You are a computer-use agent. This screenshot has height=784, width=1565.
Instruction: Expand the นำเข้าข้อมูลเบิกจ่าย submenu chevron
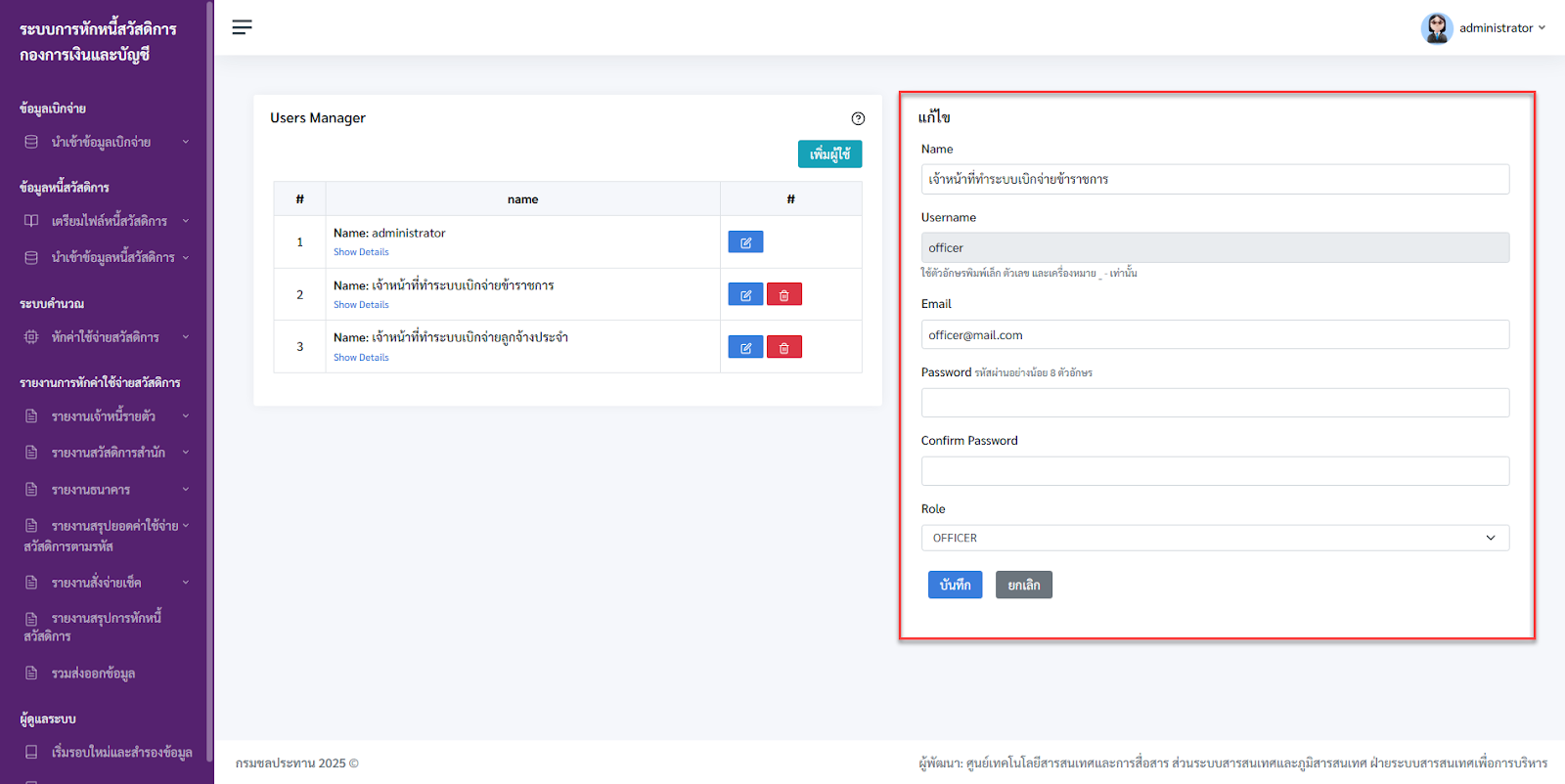(x=186, y=142)
